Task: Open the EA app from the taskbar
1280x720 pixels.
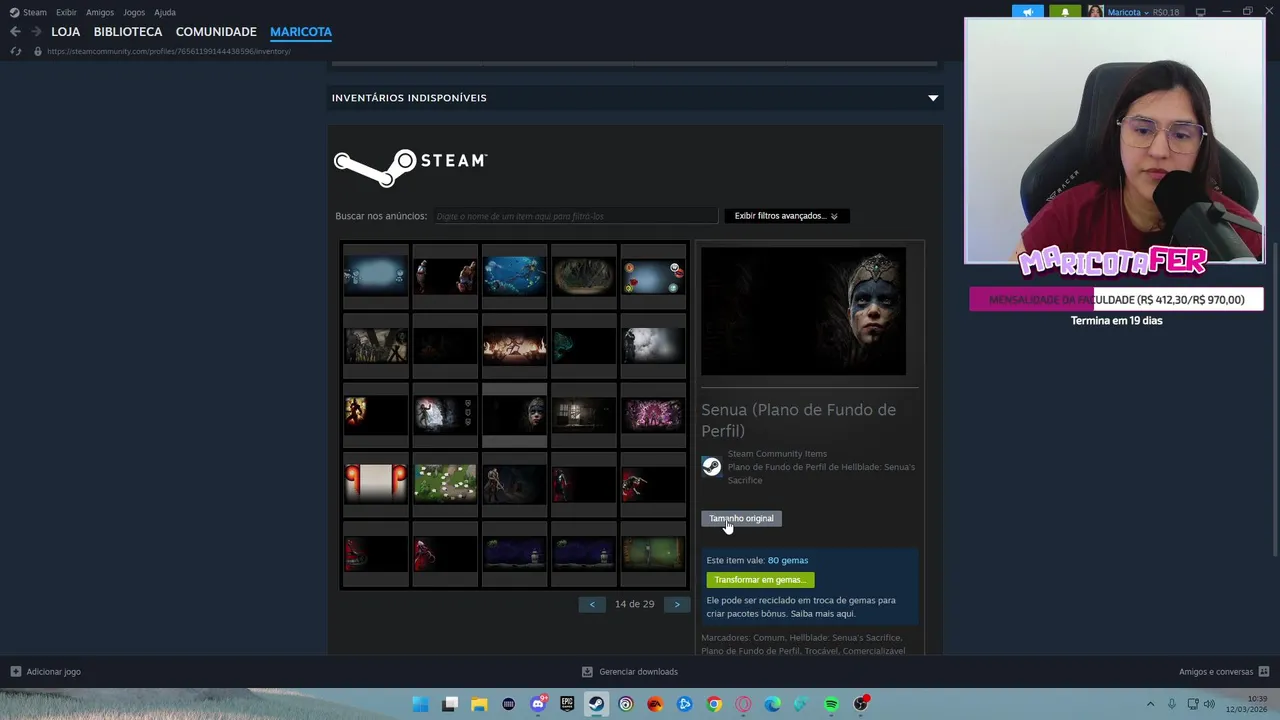Action: coord(655,704)
